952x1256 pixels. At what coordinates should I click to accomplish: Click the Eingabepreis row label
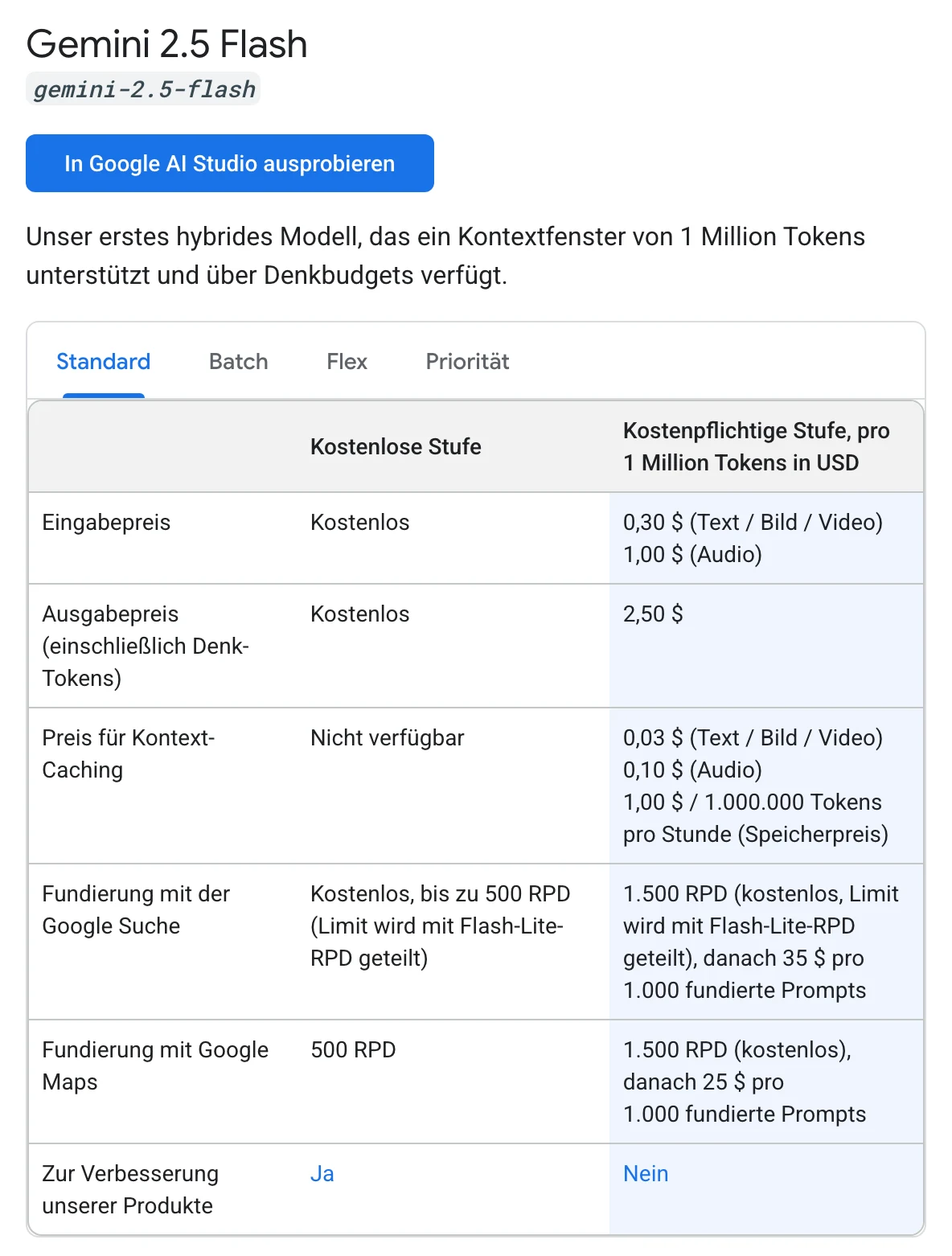click(106, 523)
